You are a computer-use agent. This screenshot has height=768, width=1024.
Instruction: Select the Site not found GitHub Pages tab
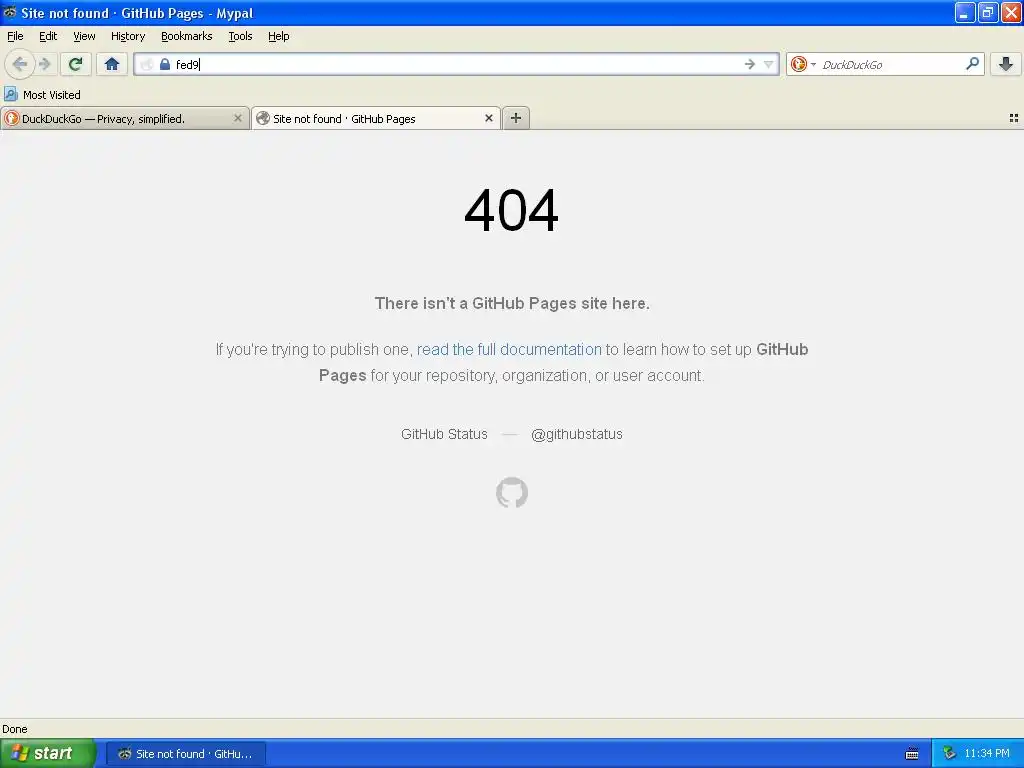click(x=376, y=119)
